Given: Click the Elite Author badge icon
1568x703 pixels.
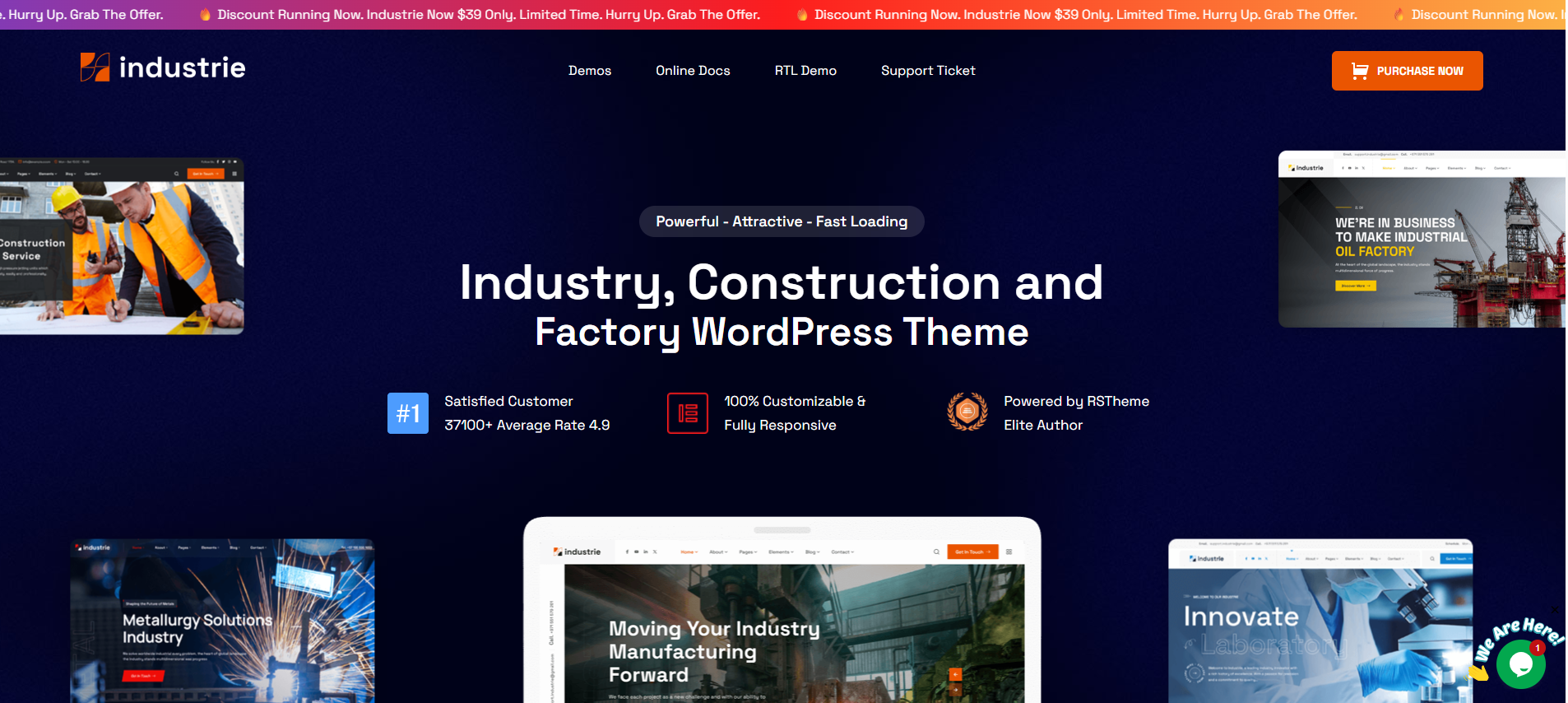Looking at the screenshot, I should (x=967, y=412).
